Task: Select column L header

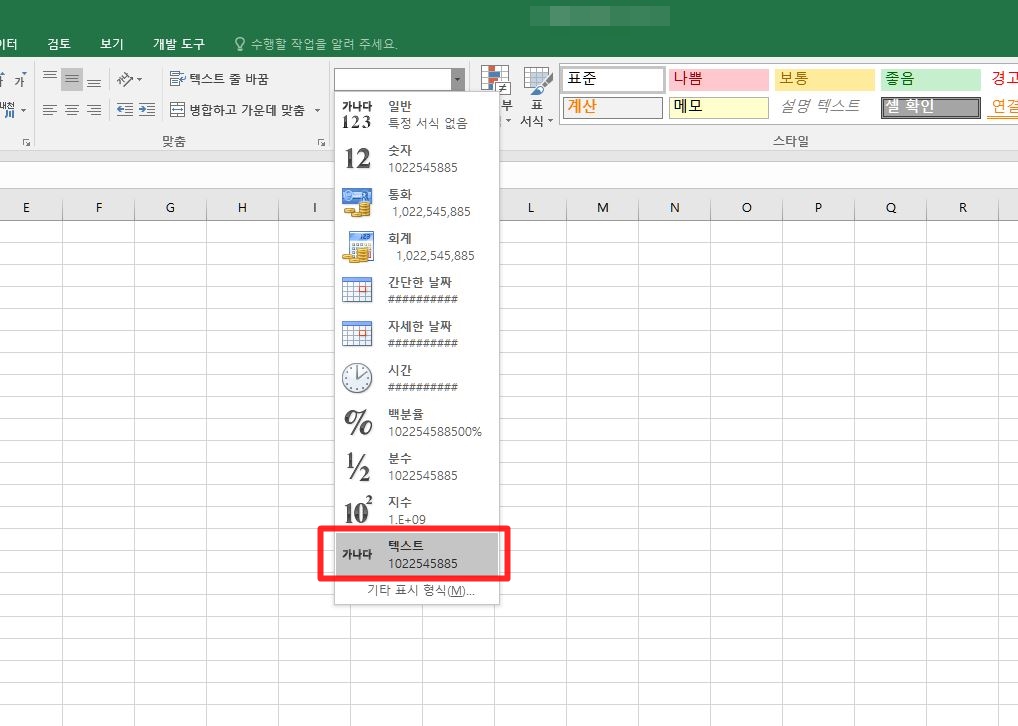Action: 530,208
